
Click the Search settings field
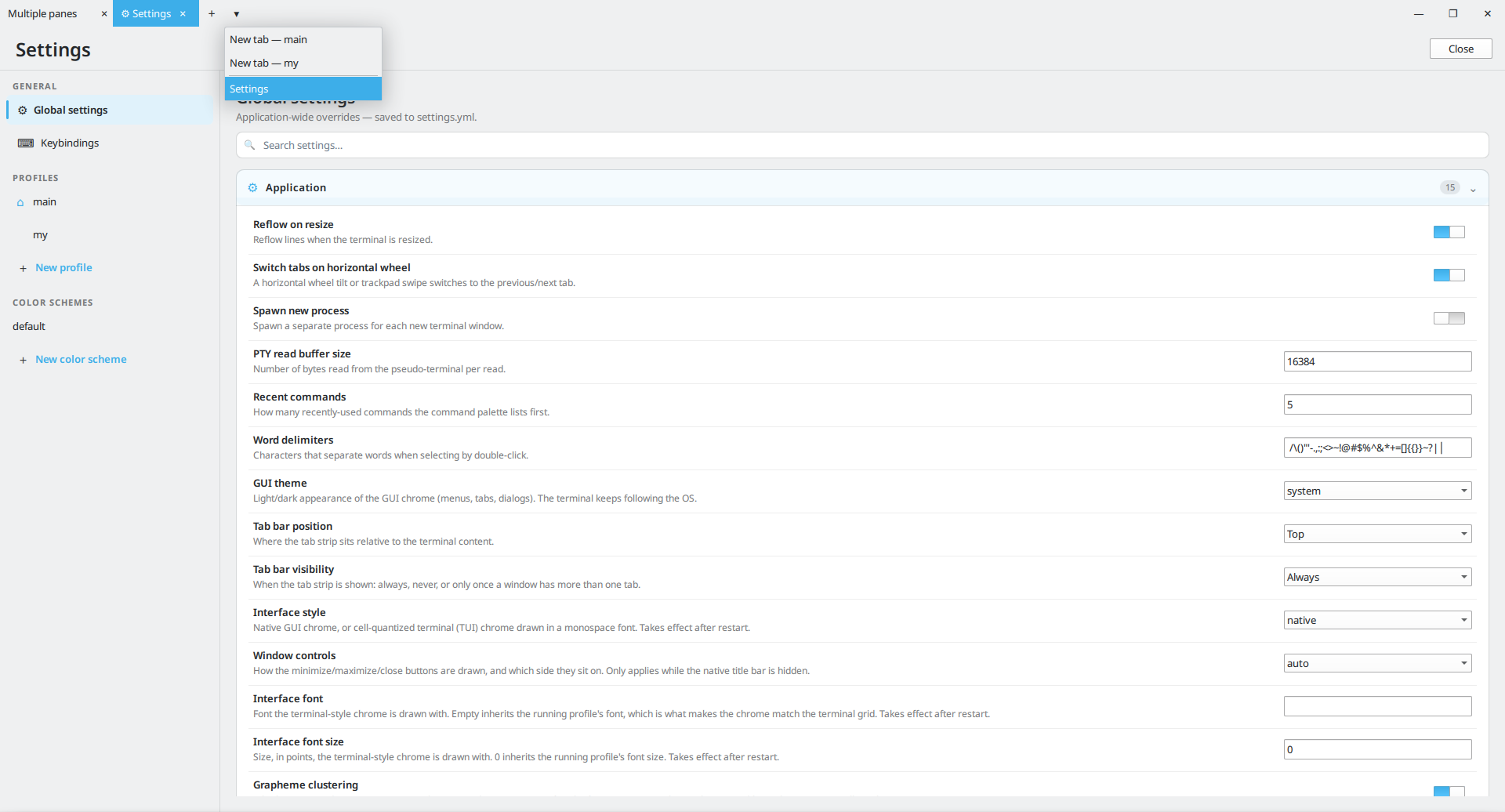click(x=862, y=145)
